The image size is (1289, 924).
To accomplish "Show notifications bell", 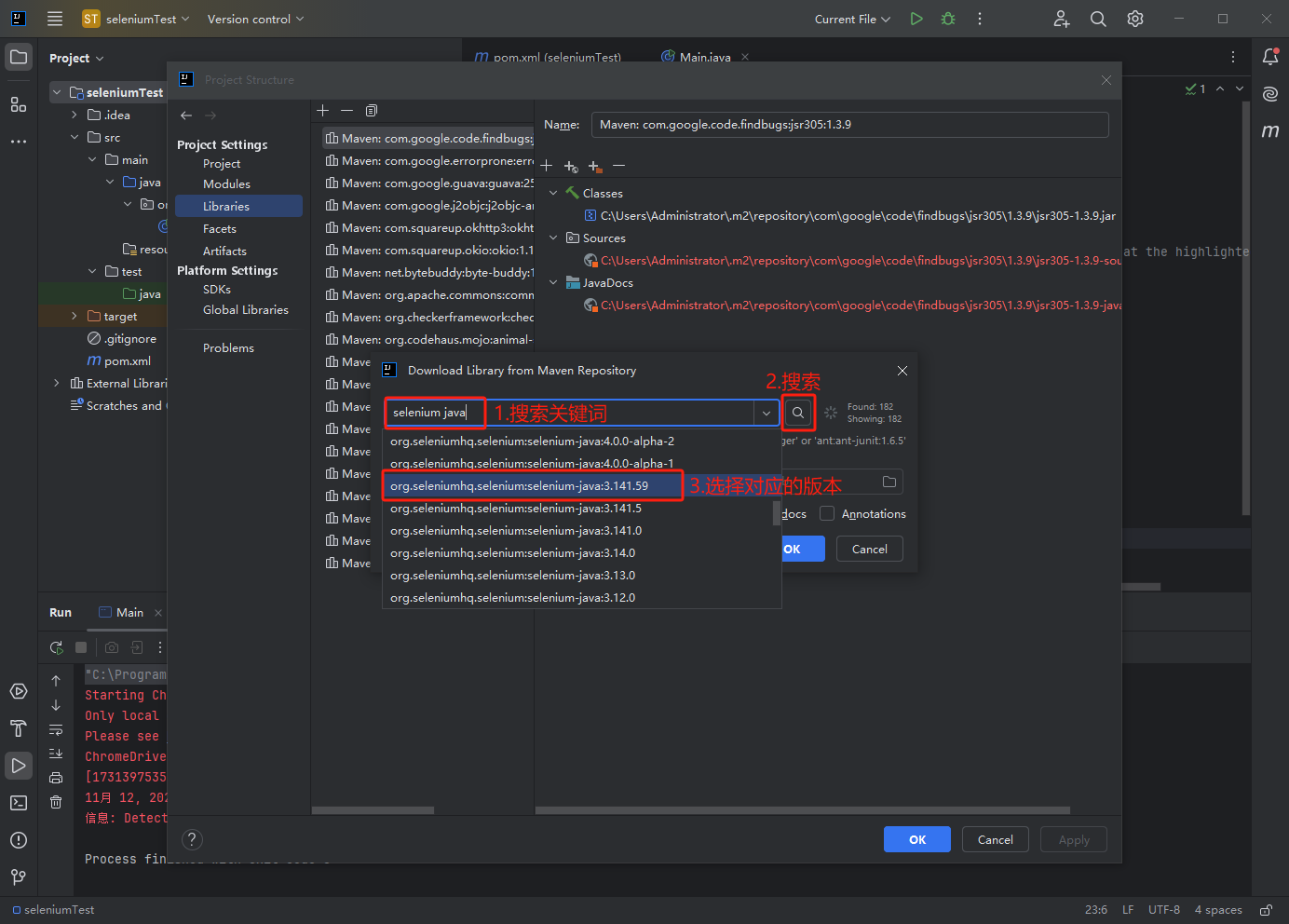I will coord(1270,57).
